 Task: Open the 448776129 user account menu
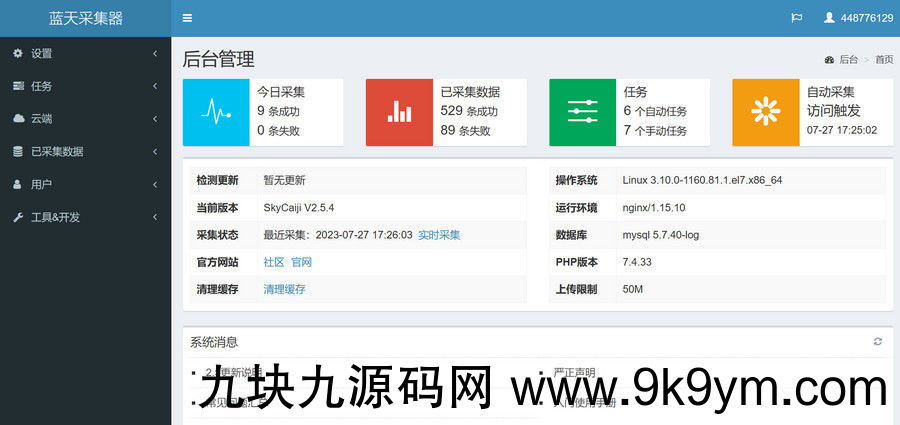pyautogui.click(x=858, y=18)
